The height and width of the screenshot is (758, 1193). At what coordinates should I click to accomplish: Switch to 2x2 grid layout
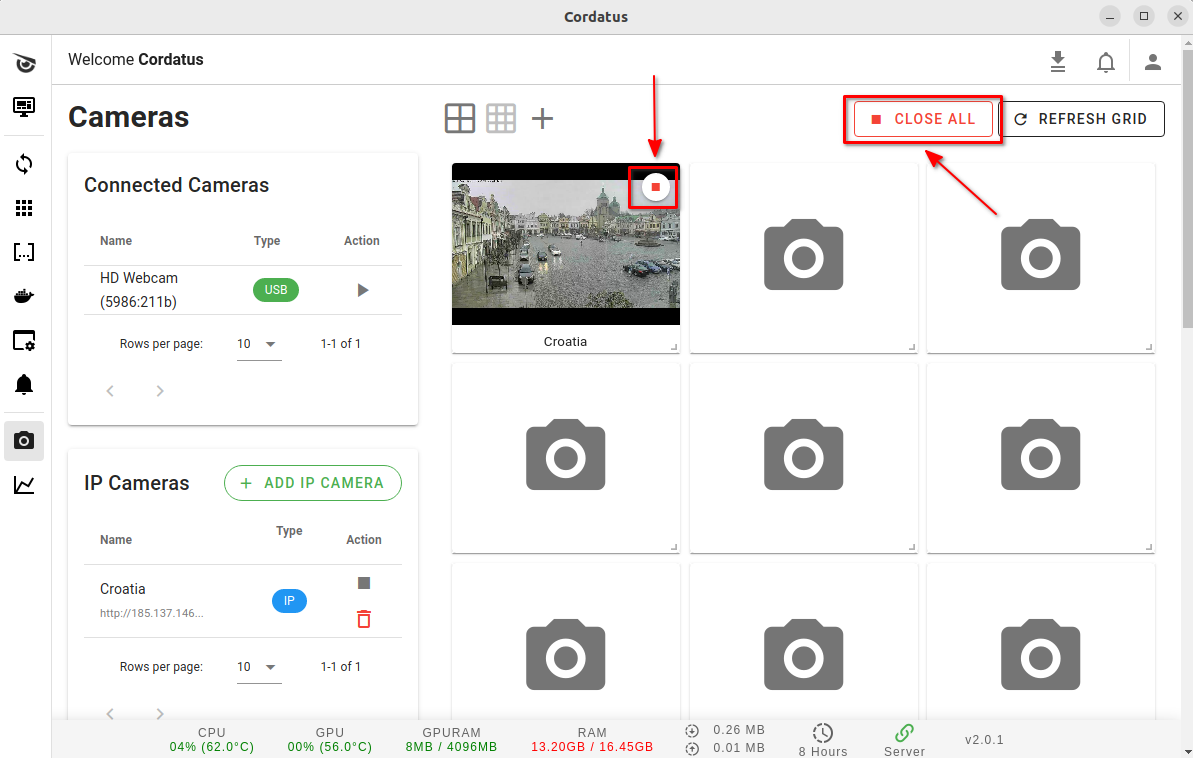coord(460,119)
